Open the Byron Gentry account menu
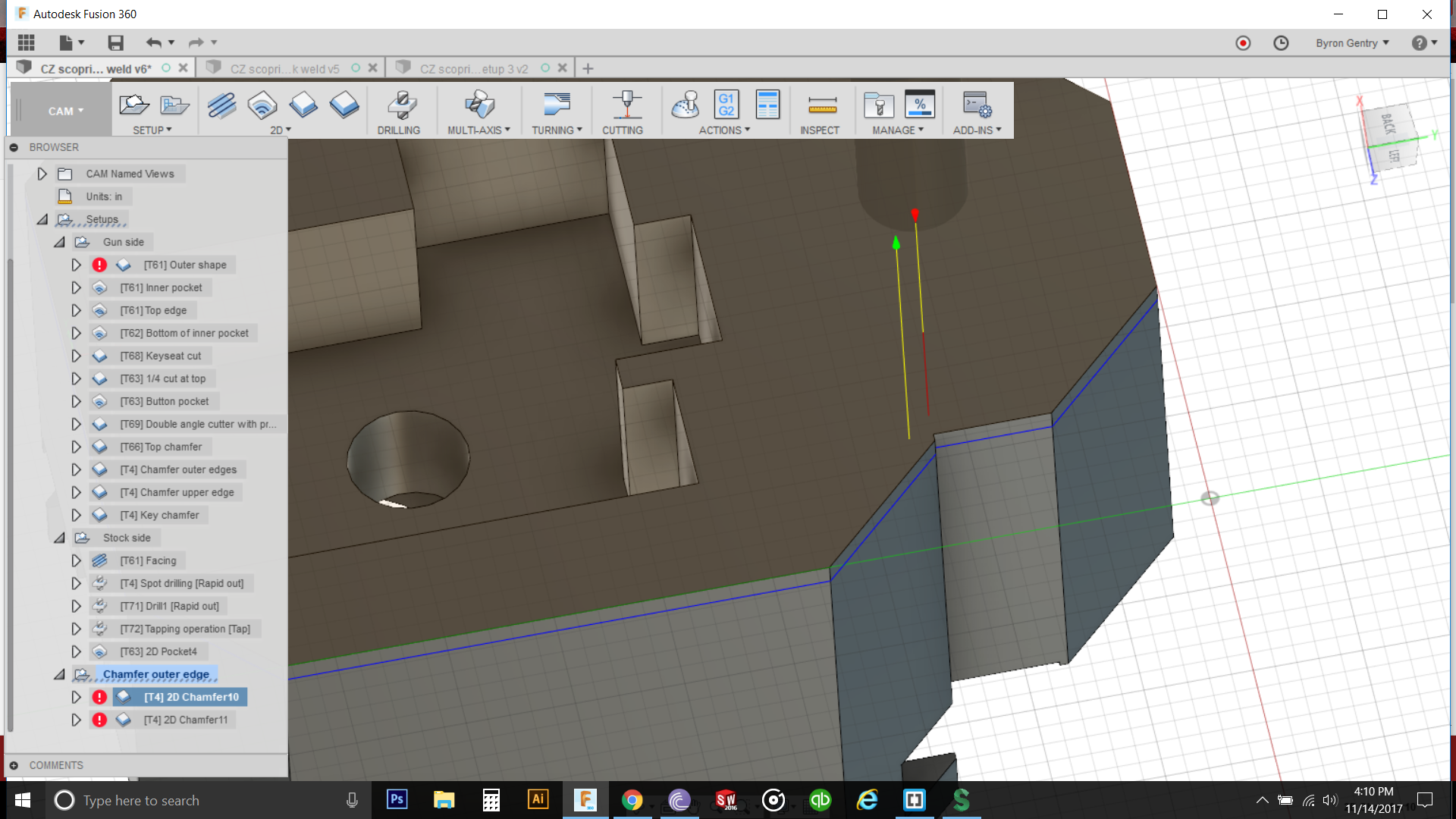Image resolution: width=1456 pixels, height=819 pixels. pyautogui.click(x=1352, y=43)
